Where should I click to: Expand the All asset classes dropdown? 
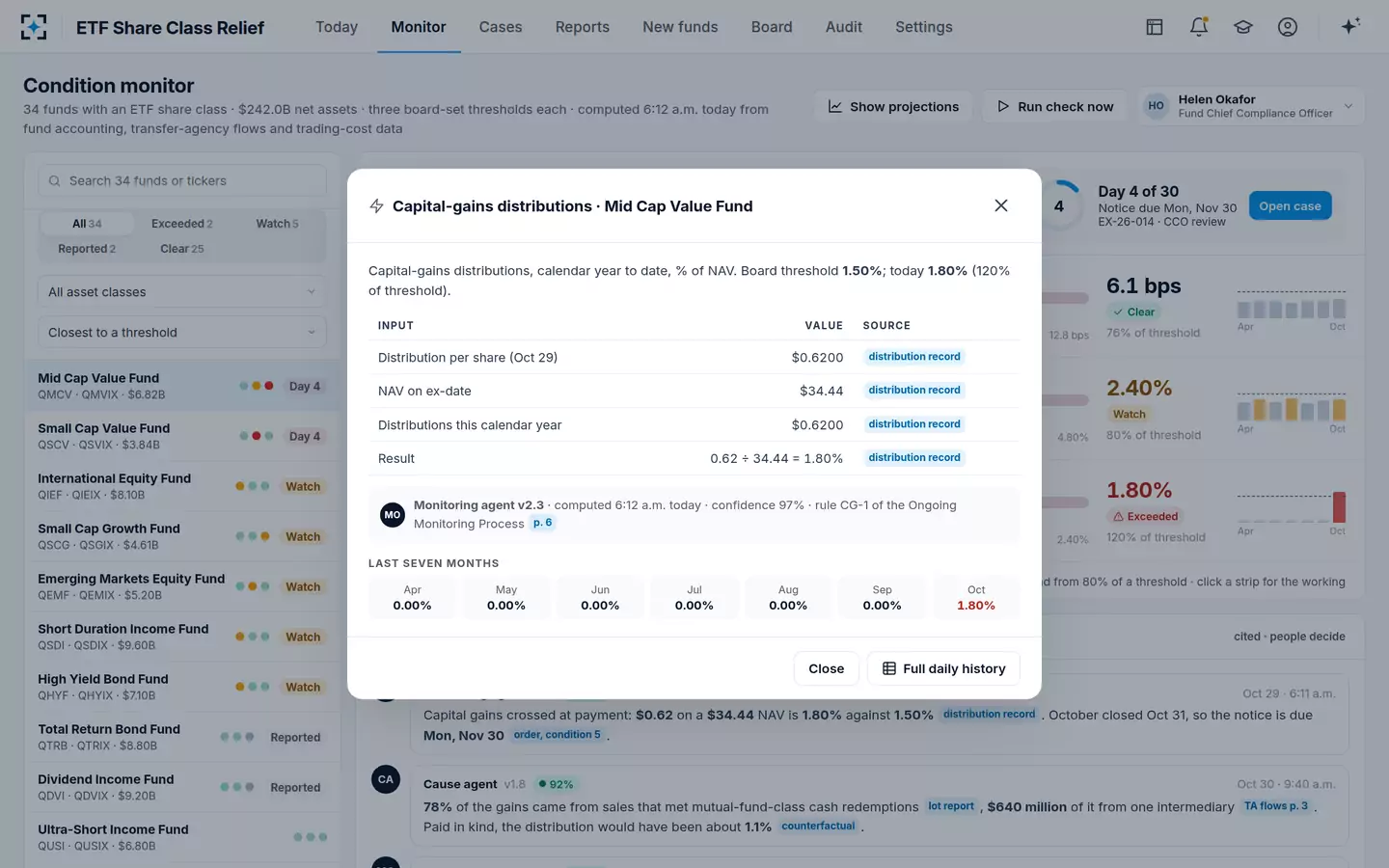coord(182,291)
